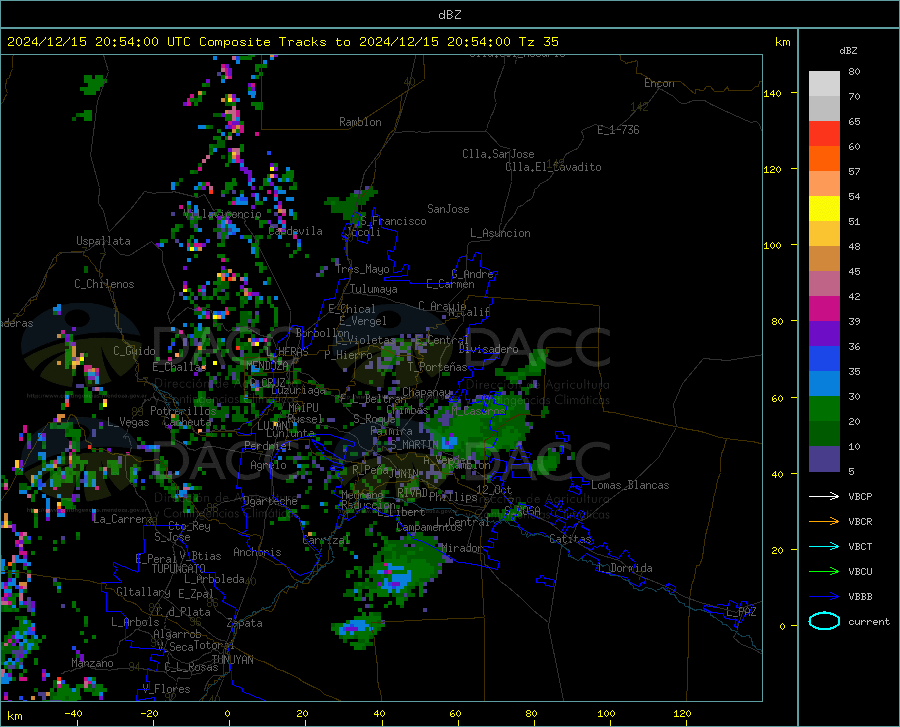Click the L_Dormida map label
Screen dimensions: 900x727
tap(624, 568)
